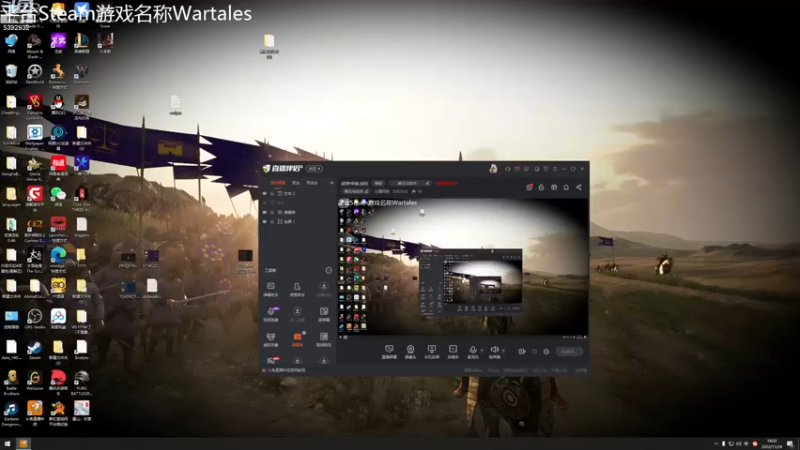Open Steam shortcut on the desktop

(x=34, y=351)
